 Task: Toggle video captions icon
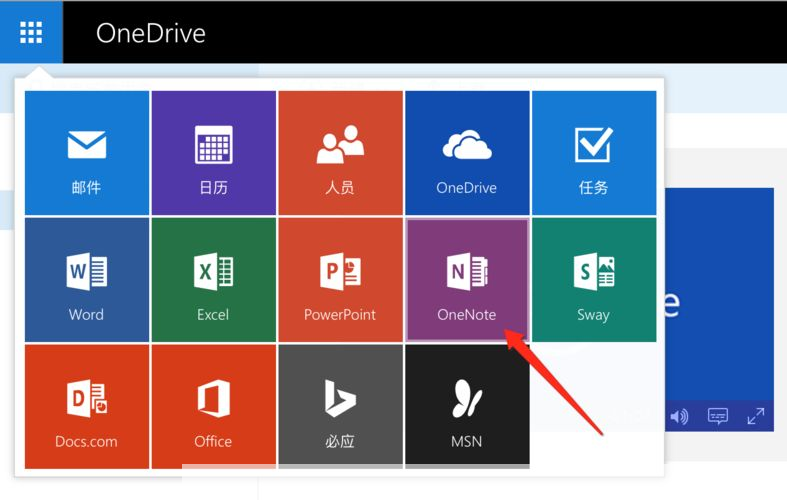718,416
